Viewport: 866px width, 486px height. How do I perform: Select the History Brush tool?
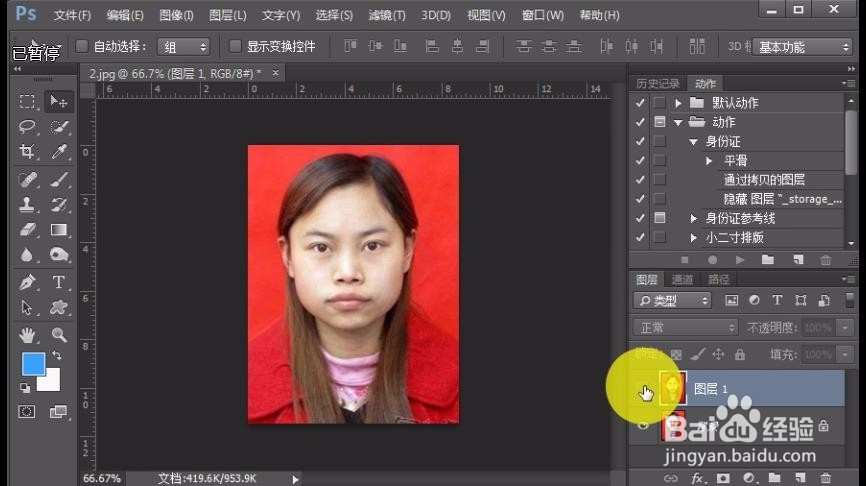coord(59,204)
